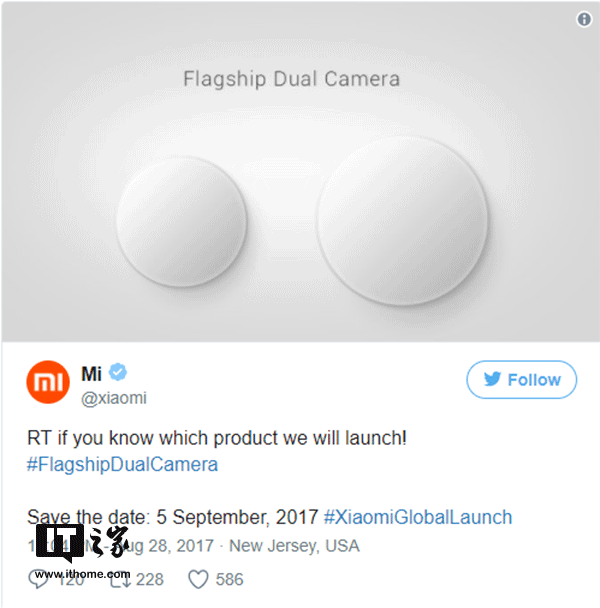Click the 586 likes count

click(x=229, y=579)
